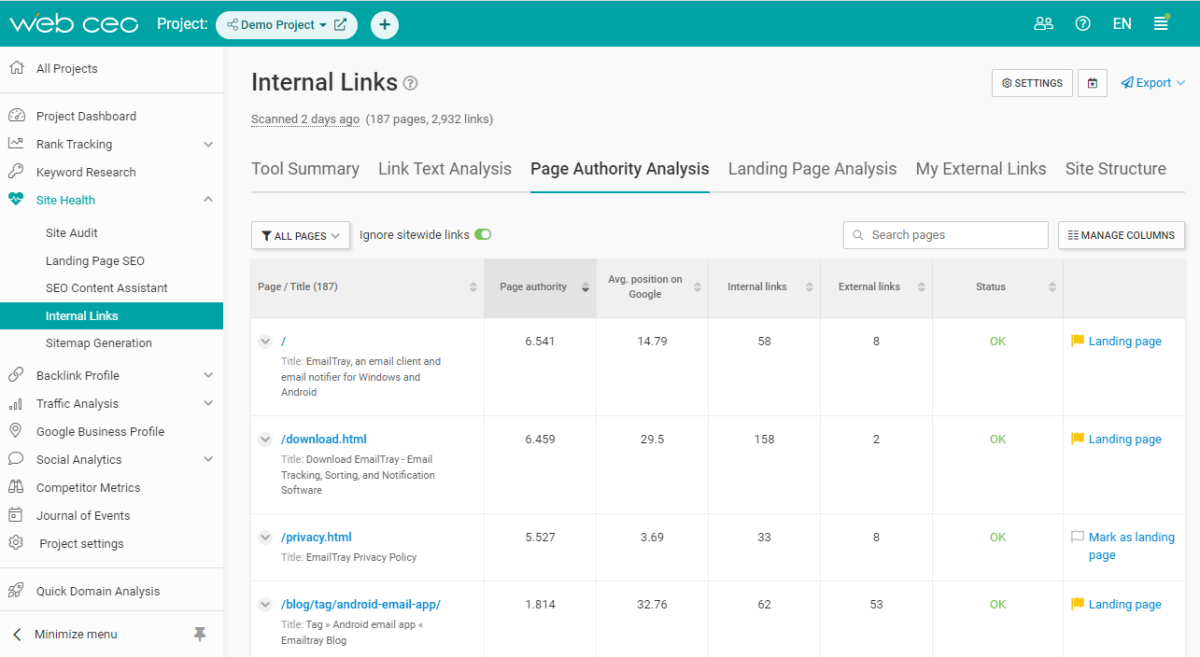Click the Landing page flag for /download.html

1122,439
